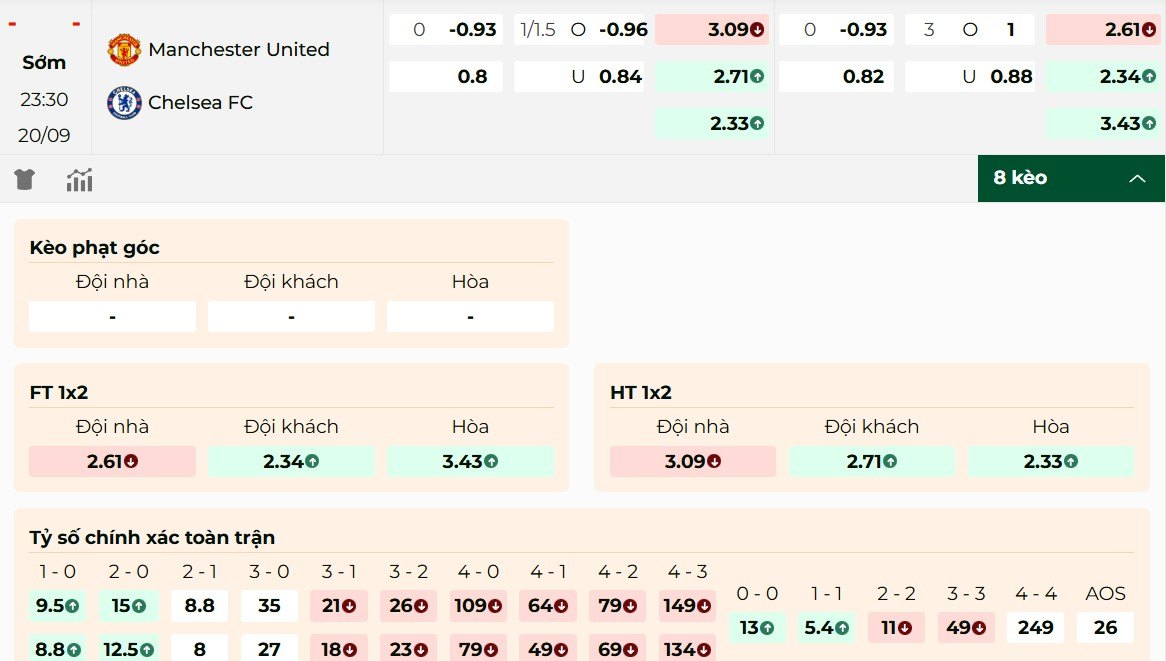Click the empty Đội nhà corner kick field
The height and width of the screenshot is (661, 1166).
(x=111, y=316)
